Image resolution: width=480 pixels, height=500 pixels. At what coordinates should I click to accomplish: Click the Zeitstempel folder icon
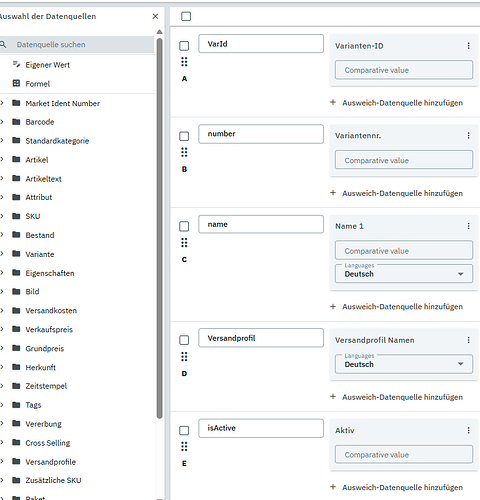(16, 386)
